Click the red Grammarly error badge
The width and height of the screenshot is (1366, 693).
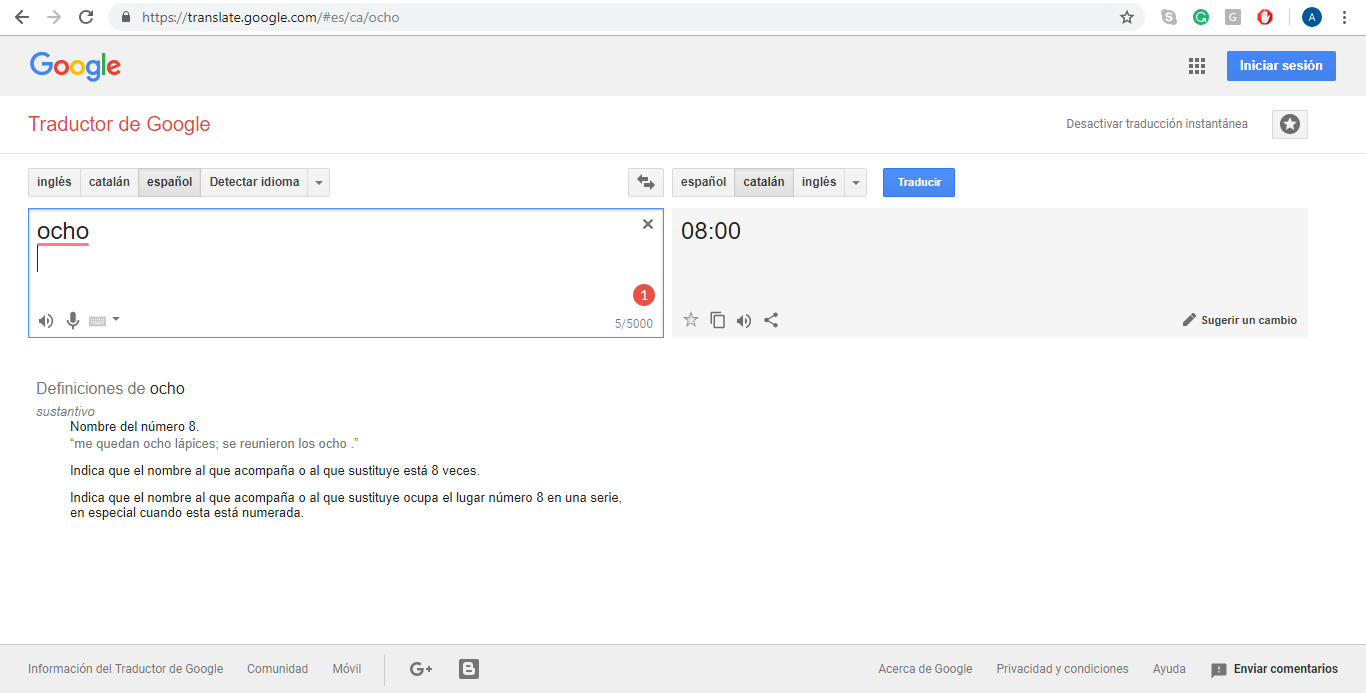tap(644, 295)
